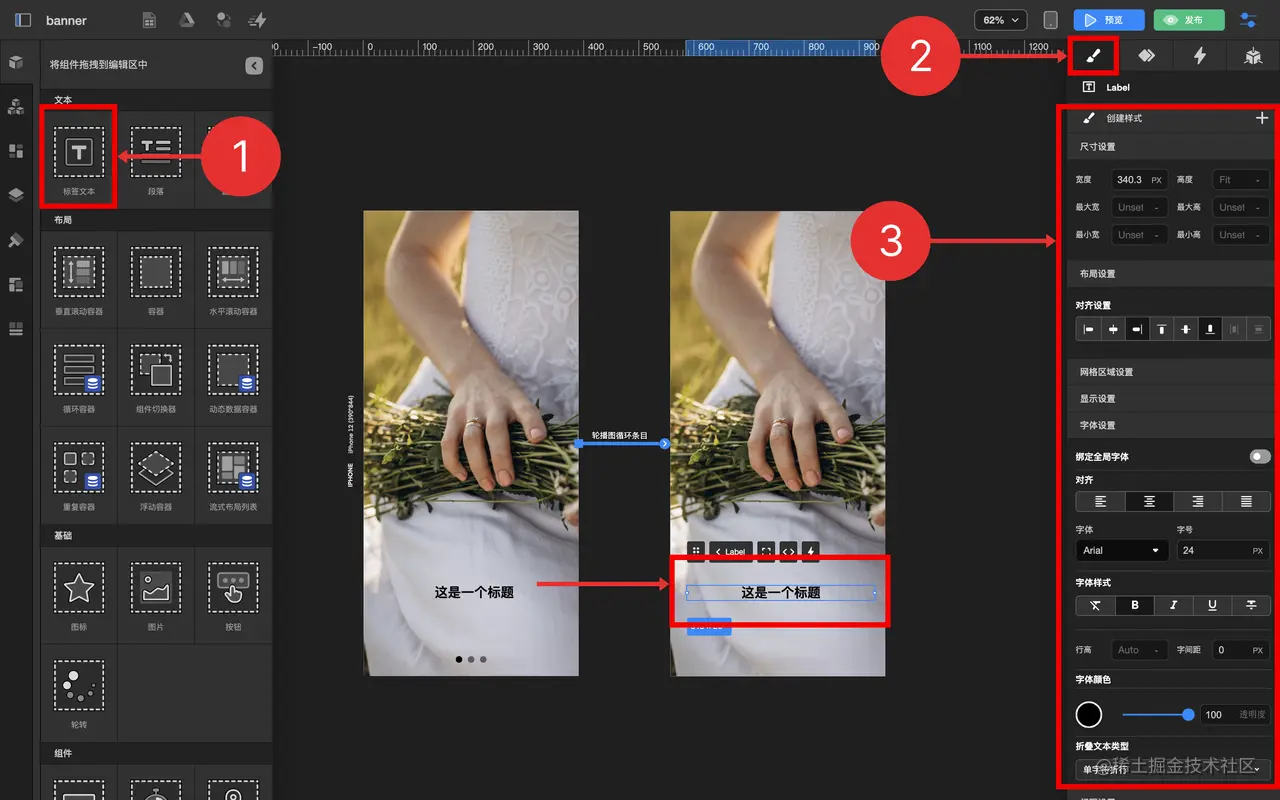
Task: Set text alignment to justify
Action: [x=1246, y=501]
